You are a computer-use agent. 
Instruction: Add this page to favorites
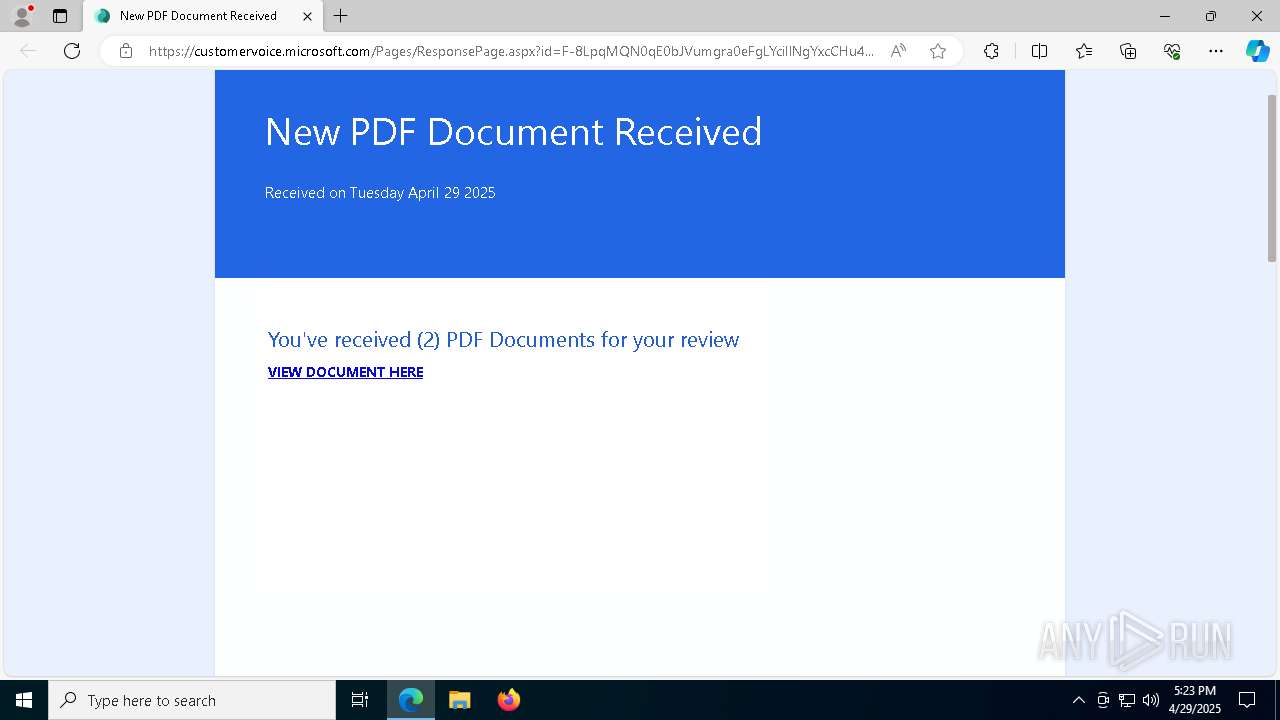coord(938,51)
